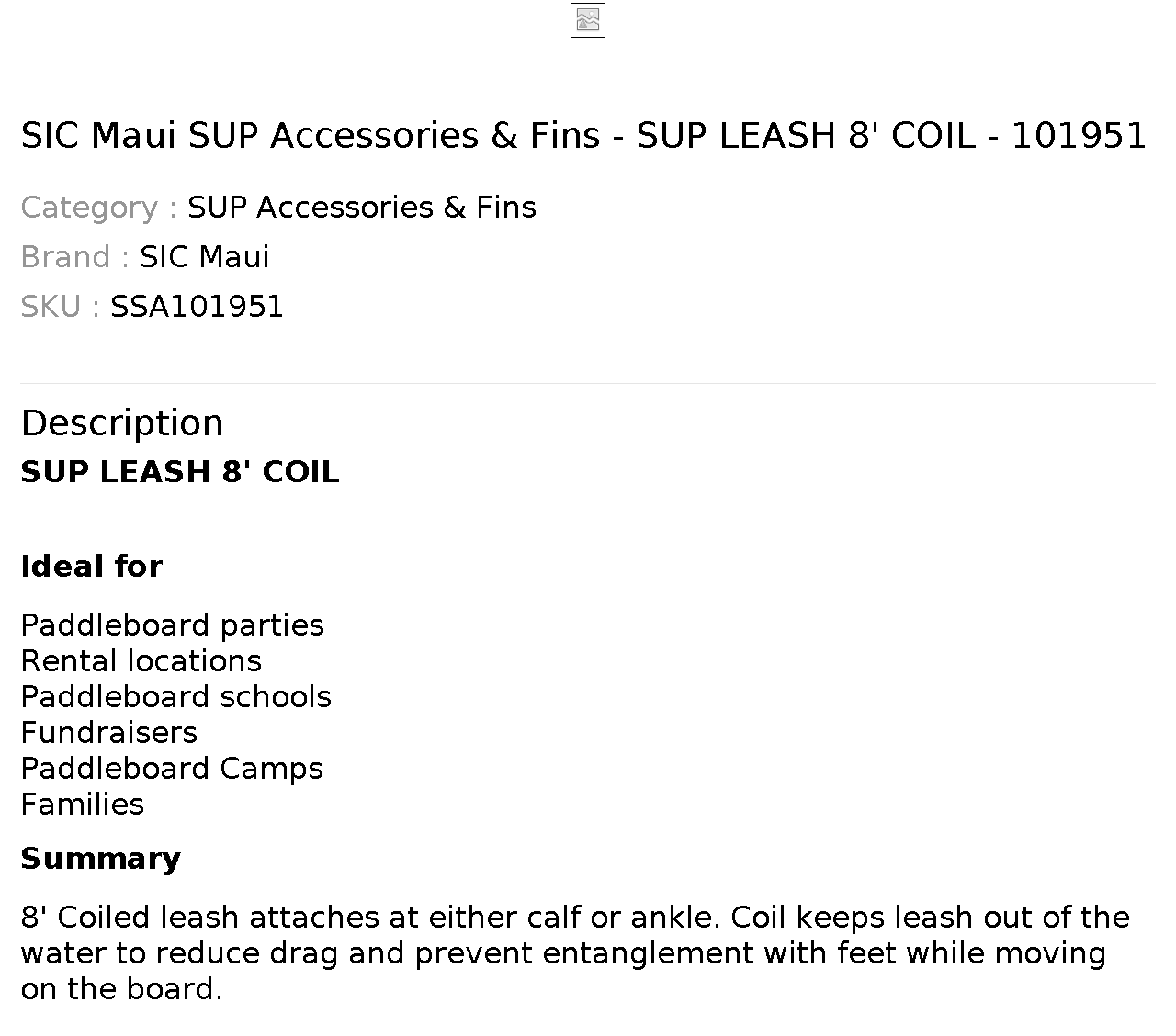1176x1036 pixels.
Task: Select the Paddleboard Camps line
Action: click(x=172, y=769)
